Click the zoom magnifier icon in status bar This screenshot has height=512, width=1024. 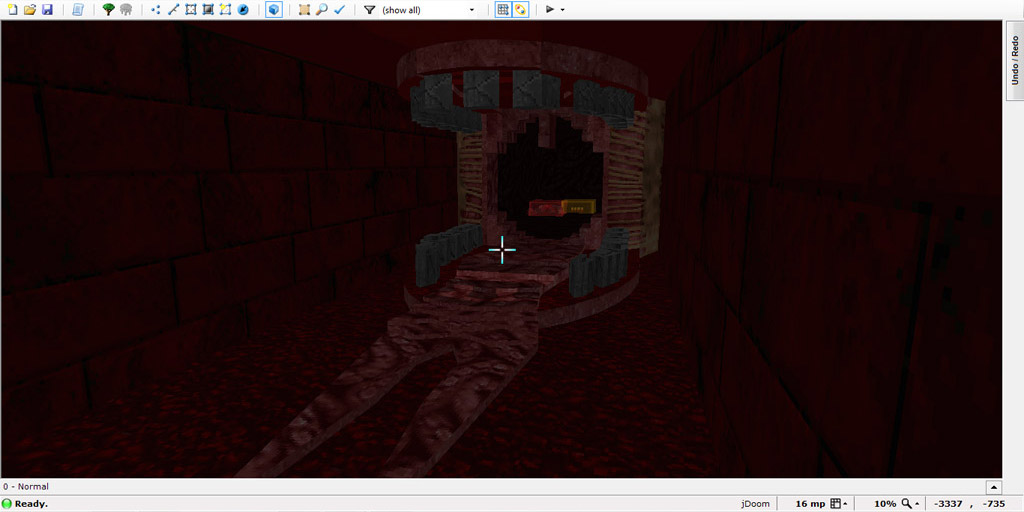click(x=906, y=504)
